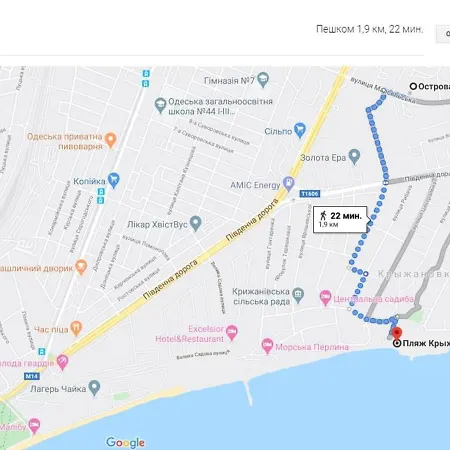Open the Центральна садиба hotel pin
Screen dimensions: 450x450
325,298
